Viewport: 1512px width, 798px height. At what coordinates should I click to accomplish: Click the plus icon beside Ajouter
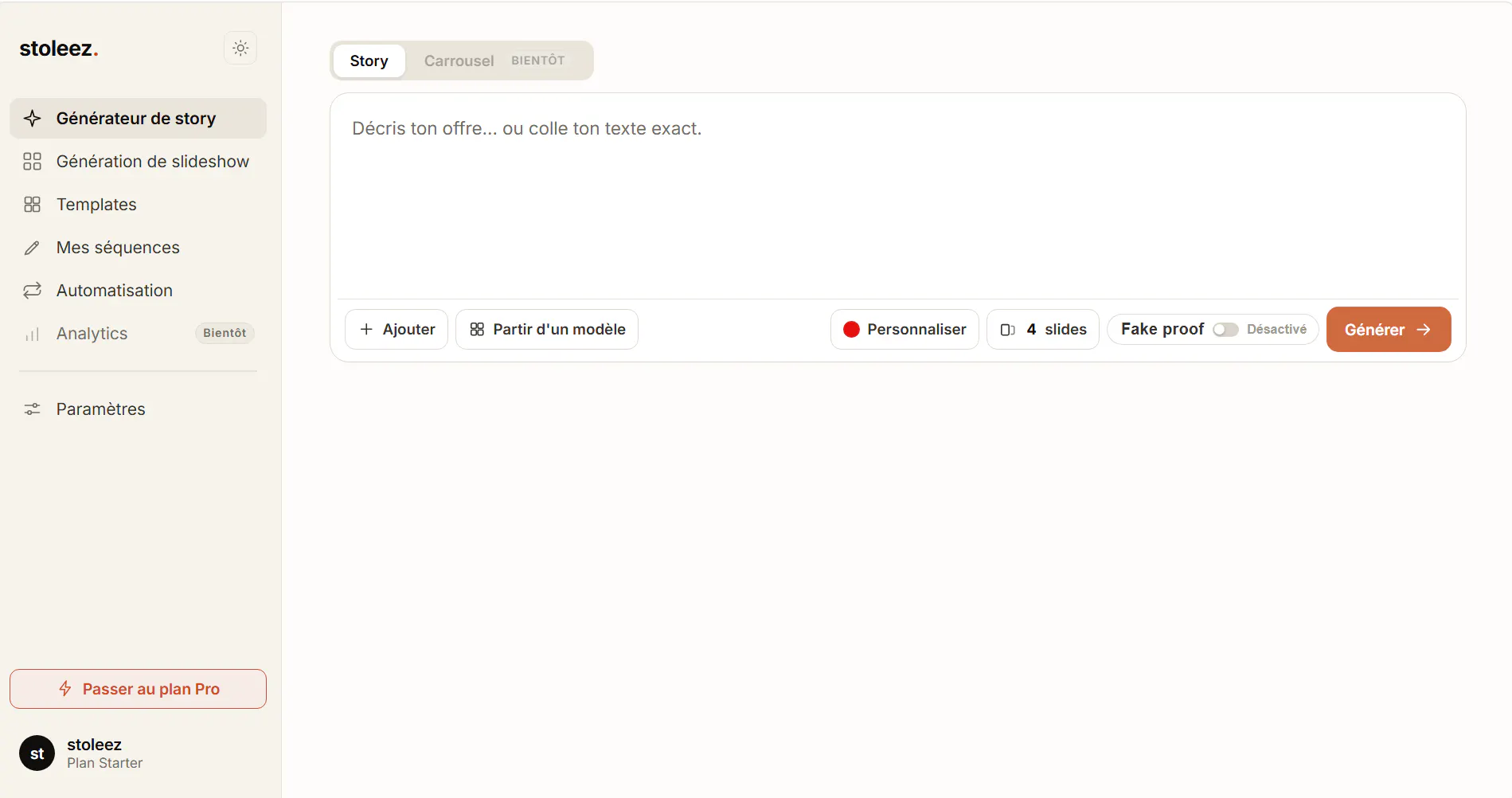point(366,329)
